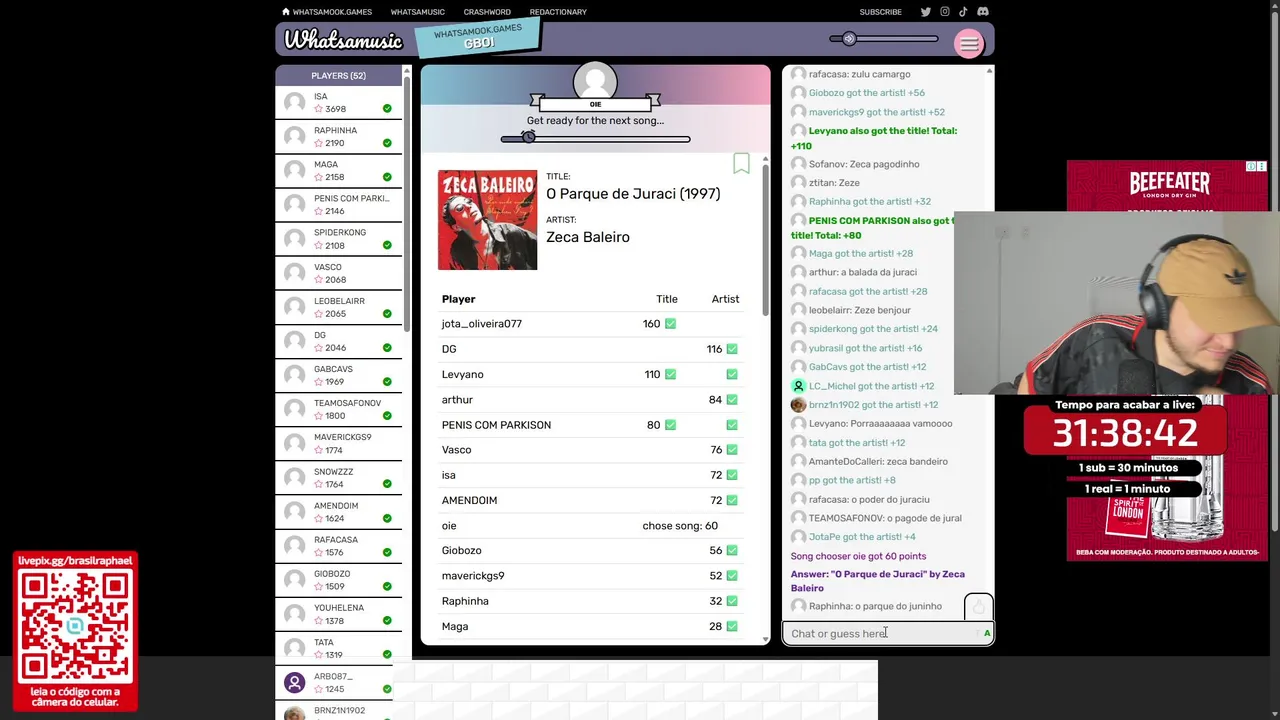Click Vasco's artist checkmark
This screenshot has height=720, width=1280.
click(x=732, y=450)
